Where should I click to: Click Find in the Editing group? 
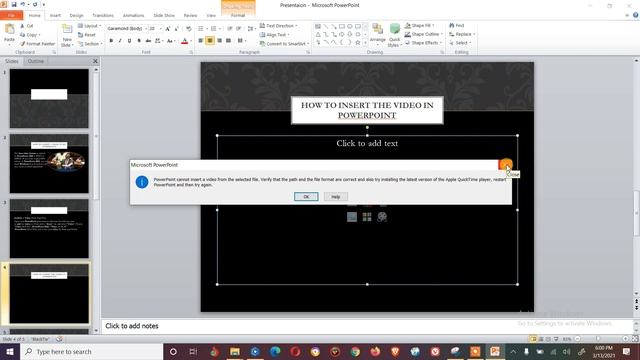tap(457, 26)
